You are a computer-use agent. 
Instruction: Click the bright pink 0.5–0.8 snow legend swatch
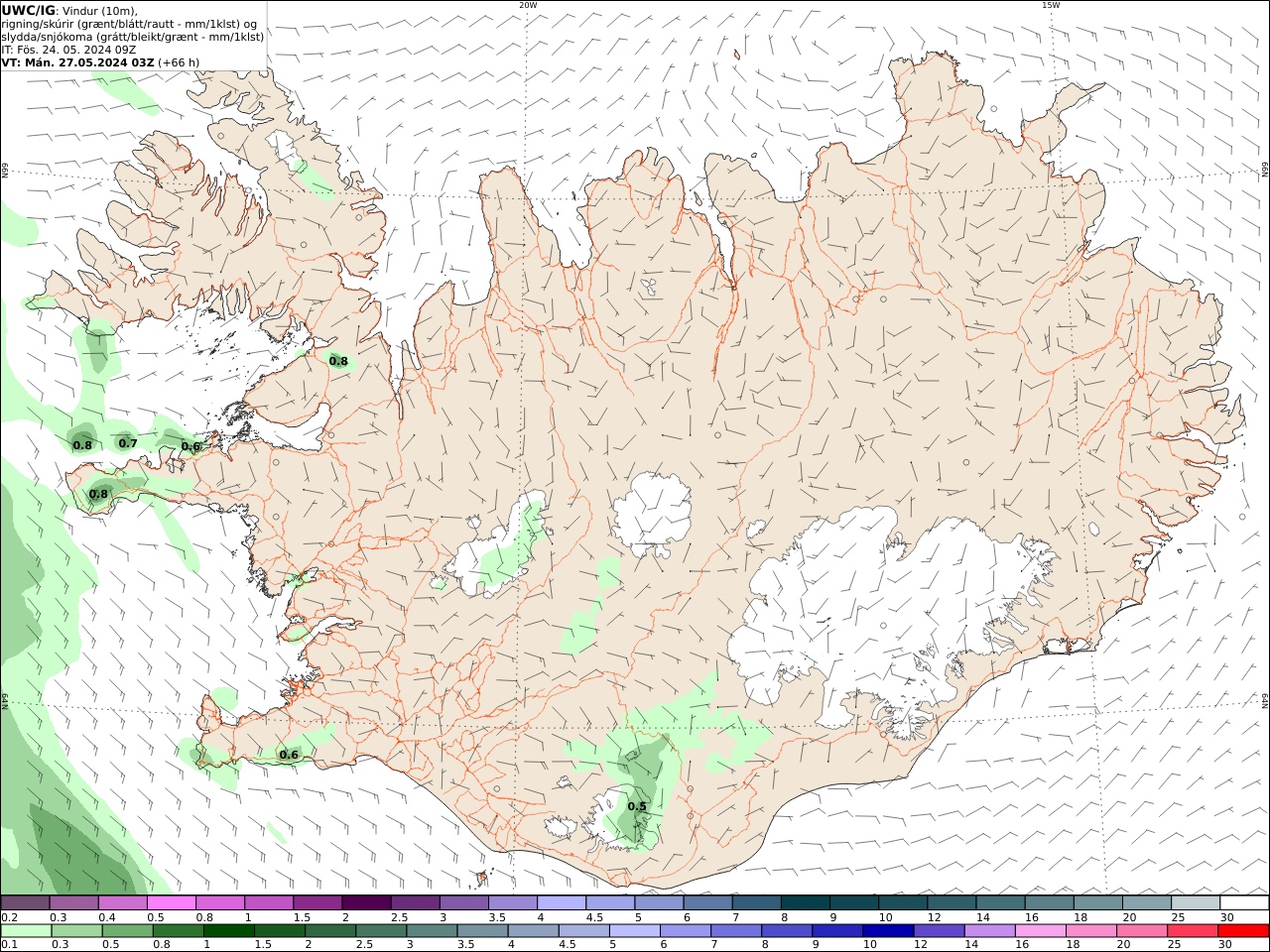172,902
